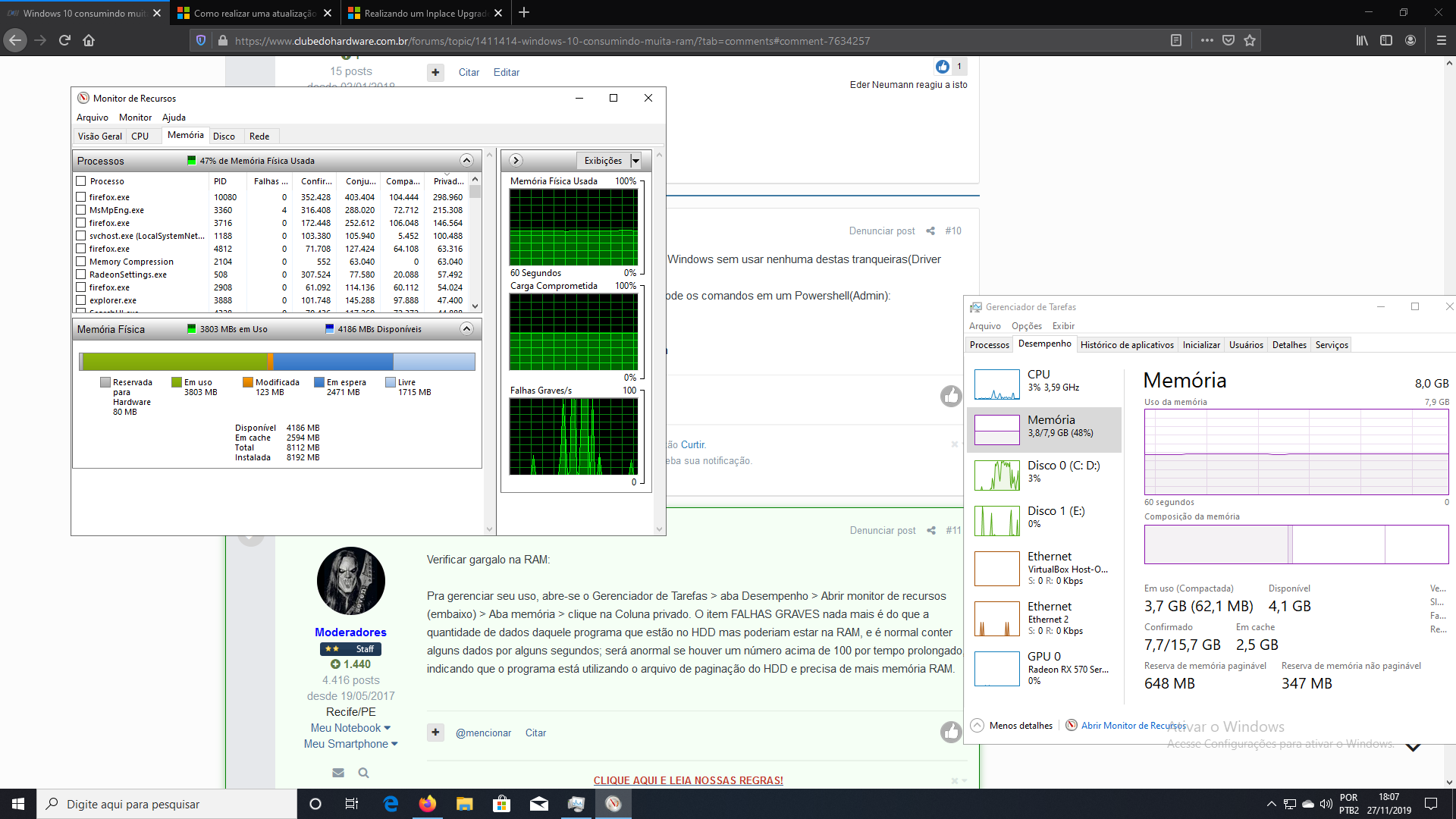
Task: Open Task View on the taskbar
Action: (351, 804)
